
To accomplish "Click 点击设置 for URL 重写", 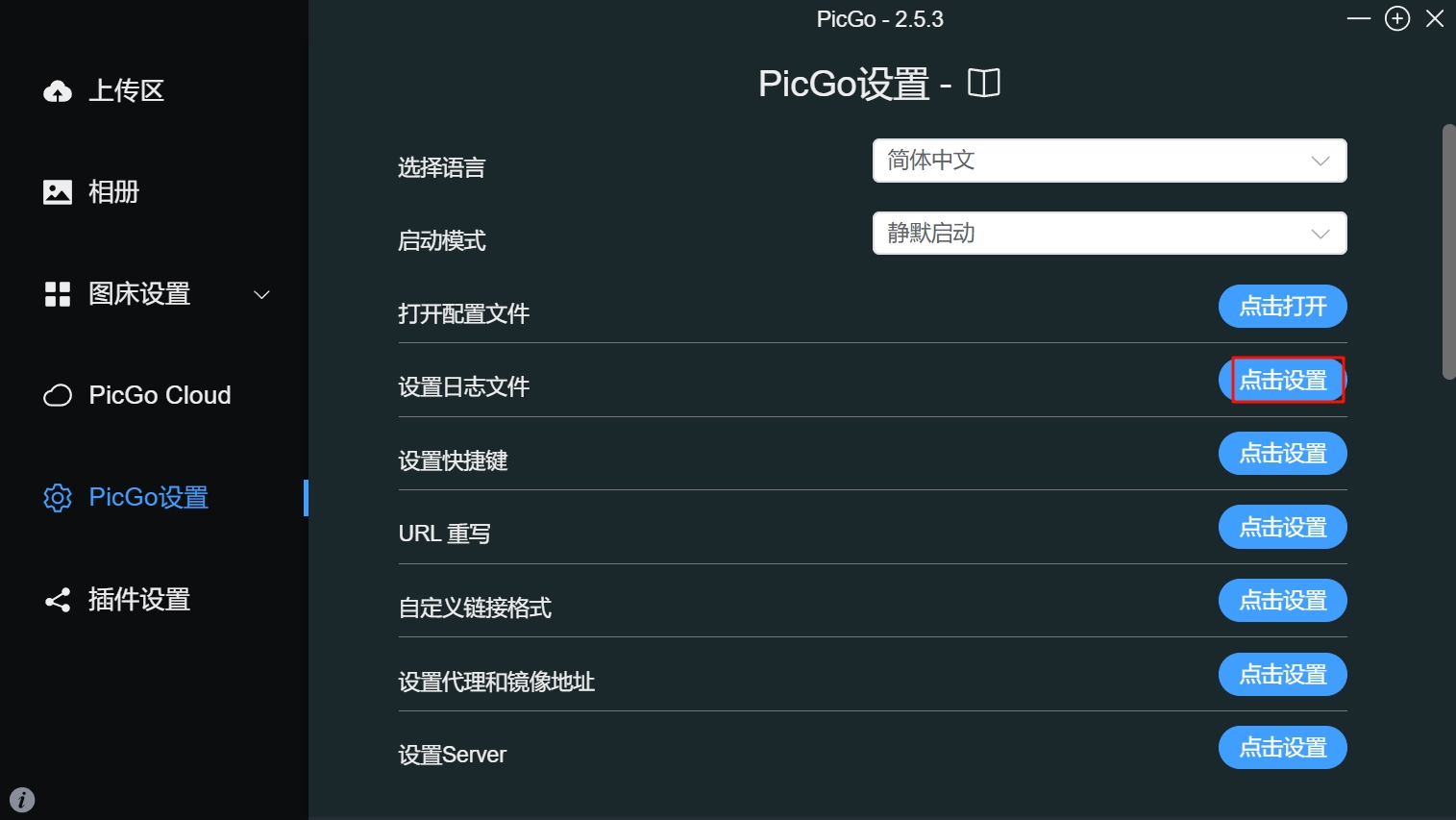I will 1282,527.
